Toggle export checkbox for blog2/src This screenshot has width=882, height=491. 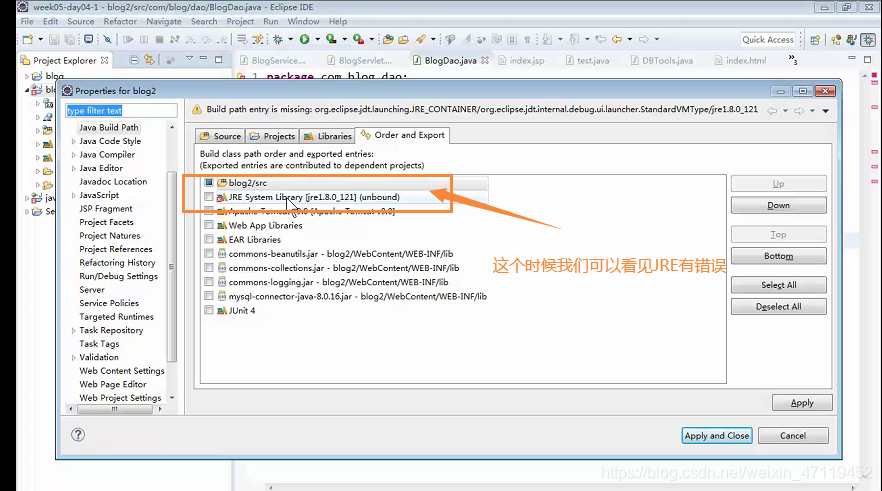tap(209, 182)
